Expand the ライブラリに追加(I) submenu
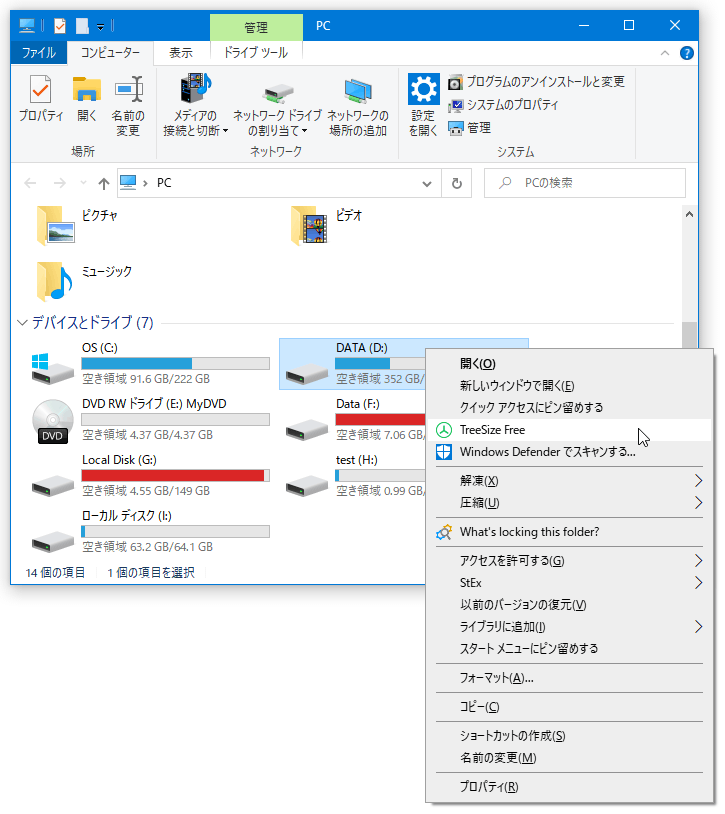725x814 pixels. (x=569, y=627)
